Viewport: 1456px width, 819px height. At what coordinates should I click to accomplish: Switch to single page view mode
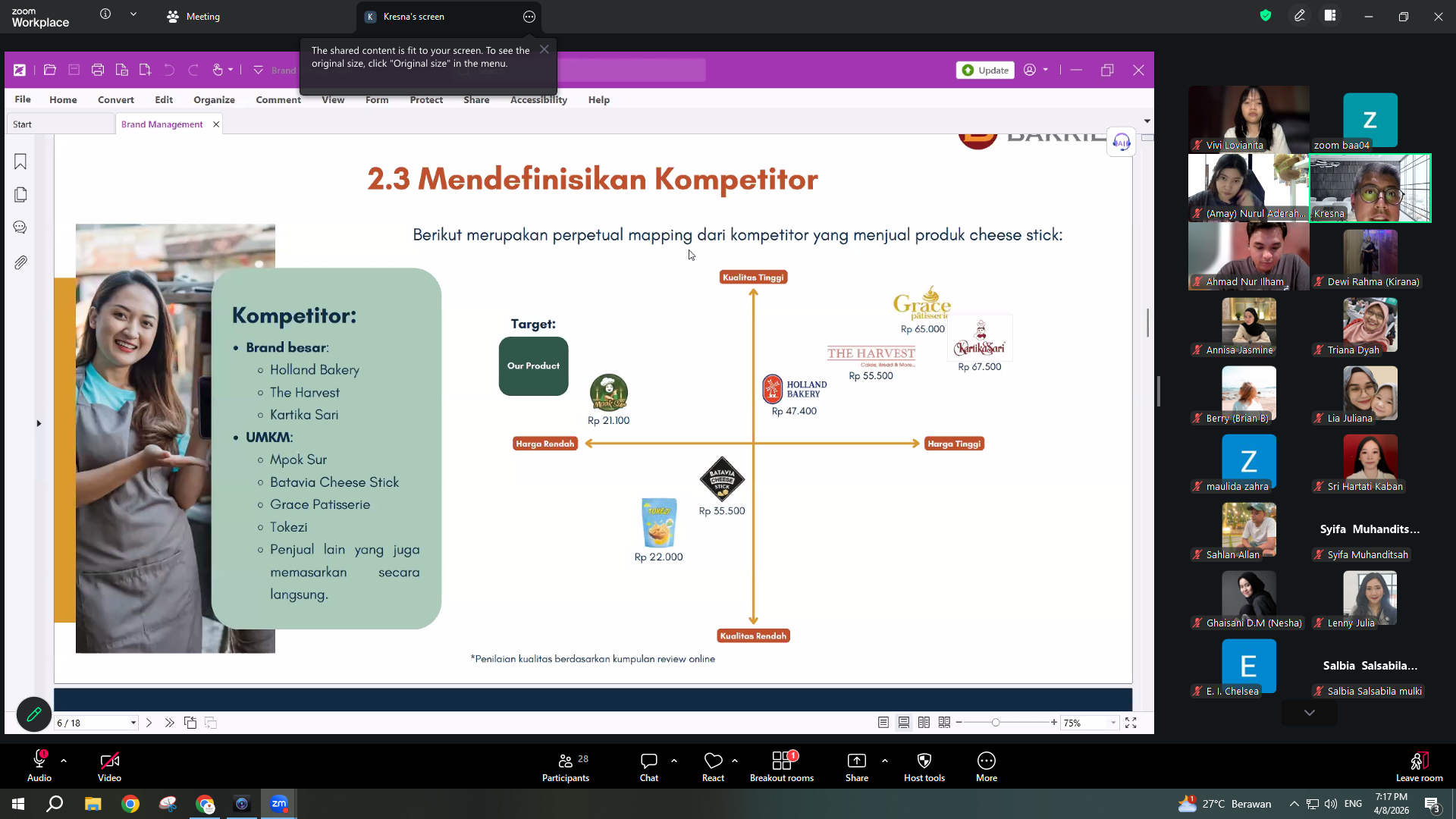(883, 723)
